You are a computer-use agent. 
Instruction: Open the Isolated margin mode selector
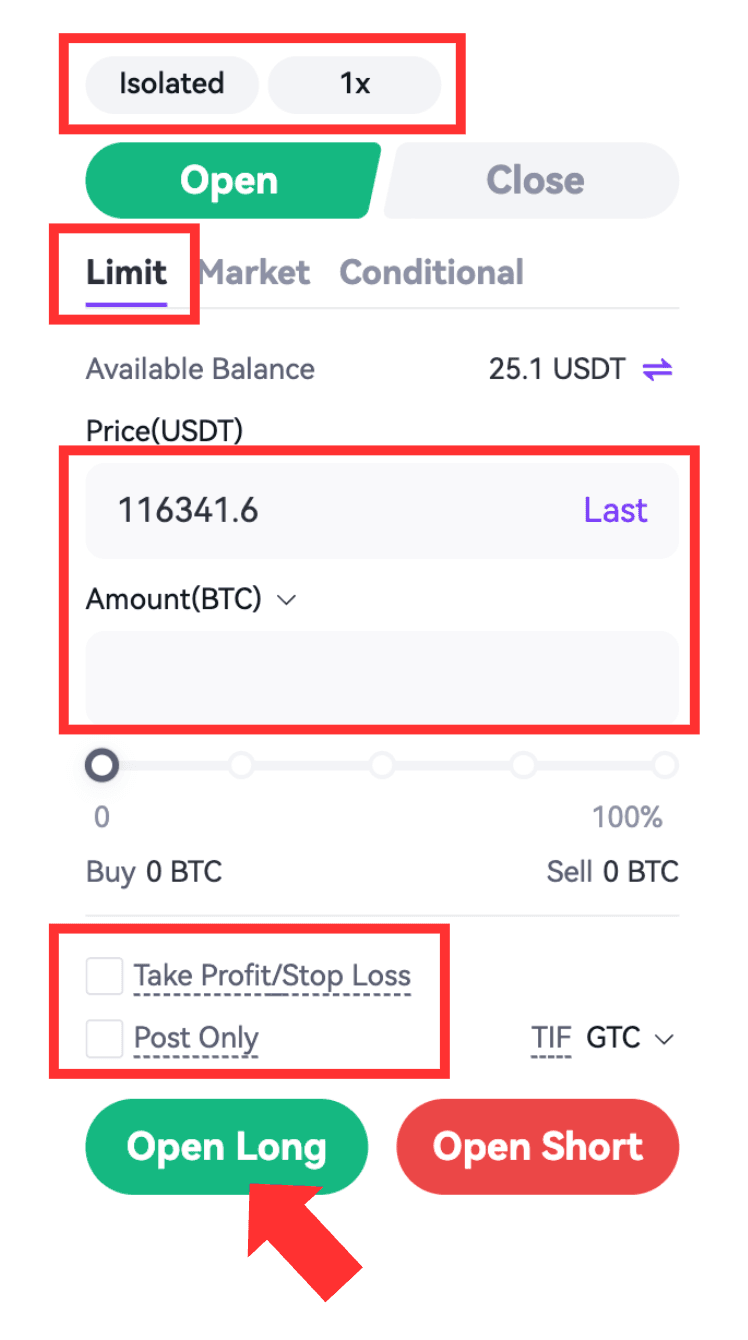click(171, 84)
